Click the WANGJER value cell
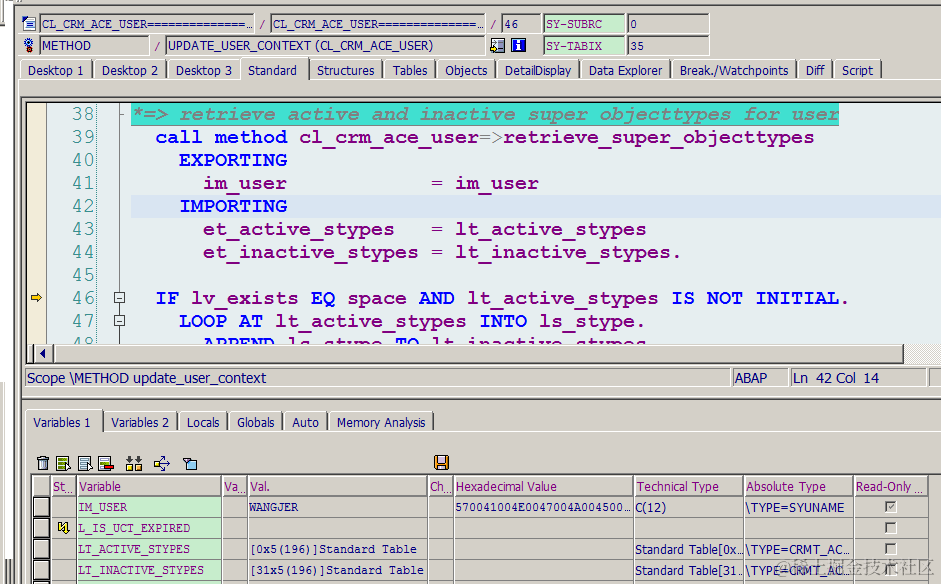This screenshot has width=941, height=584. tap(337, 507)
